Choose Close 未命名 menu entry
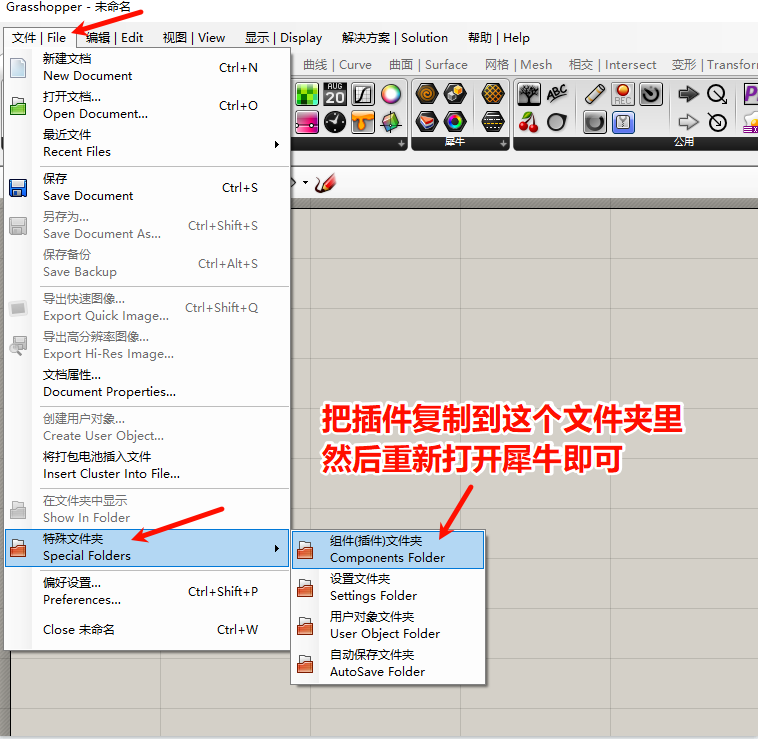The image size is (758, 739). (x=148, y=630)
